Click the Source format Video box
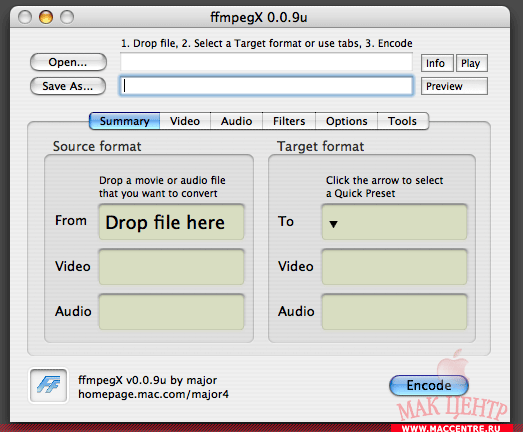Viewport: 523px width, 432px height. point(171,267)
